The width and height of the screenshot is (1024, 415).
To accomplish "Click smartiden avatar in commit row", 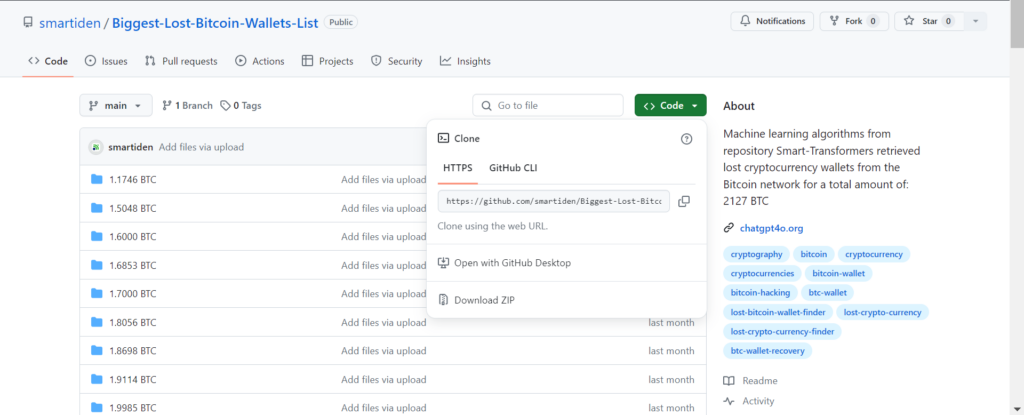I will click(x=96, y=147).
